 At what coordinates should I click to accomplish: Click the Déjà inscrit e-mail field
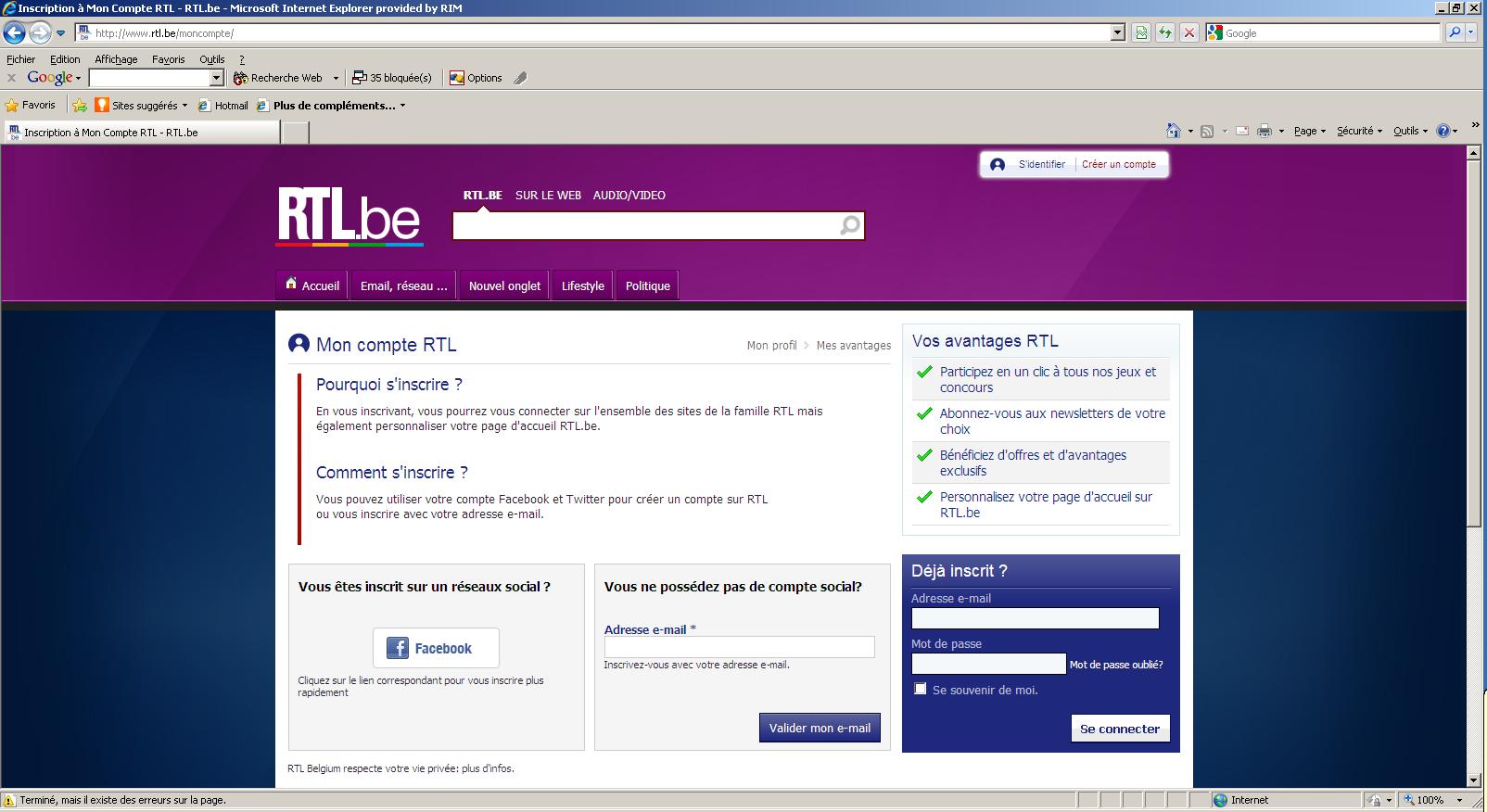coord(1035,618)
